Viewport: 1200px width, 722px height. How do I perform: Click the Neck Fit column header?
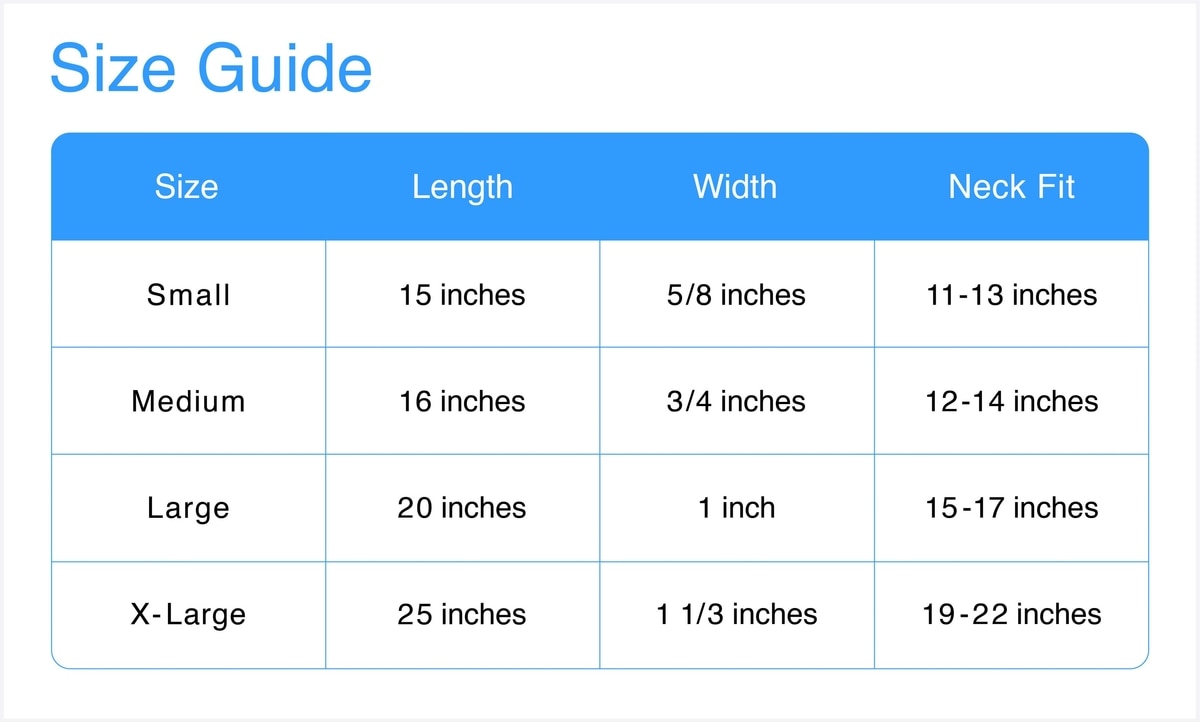pyautogui.click(x=1011, y=187)
